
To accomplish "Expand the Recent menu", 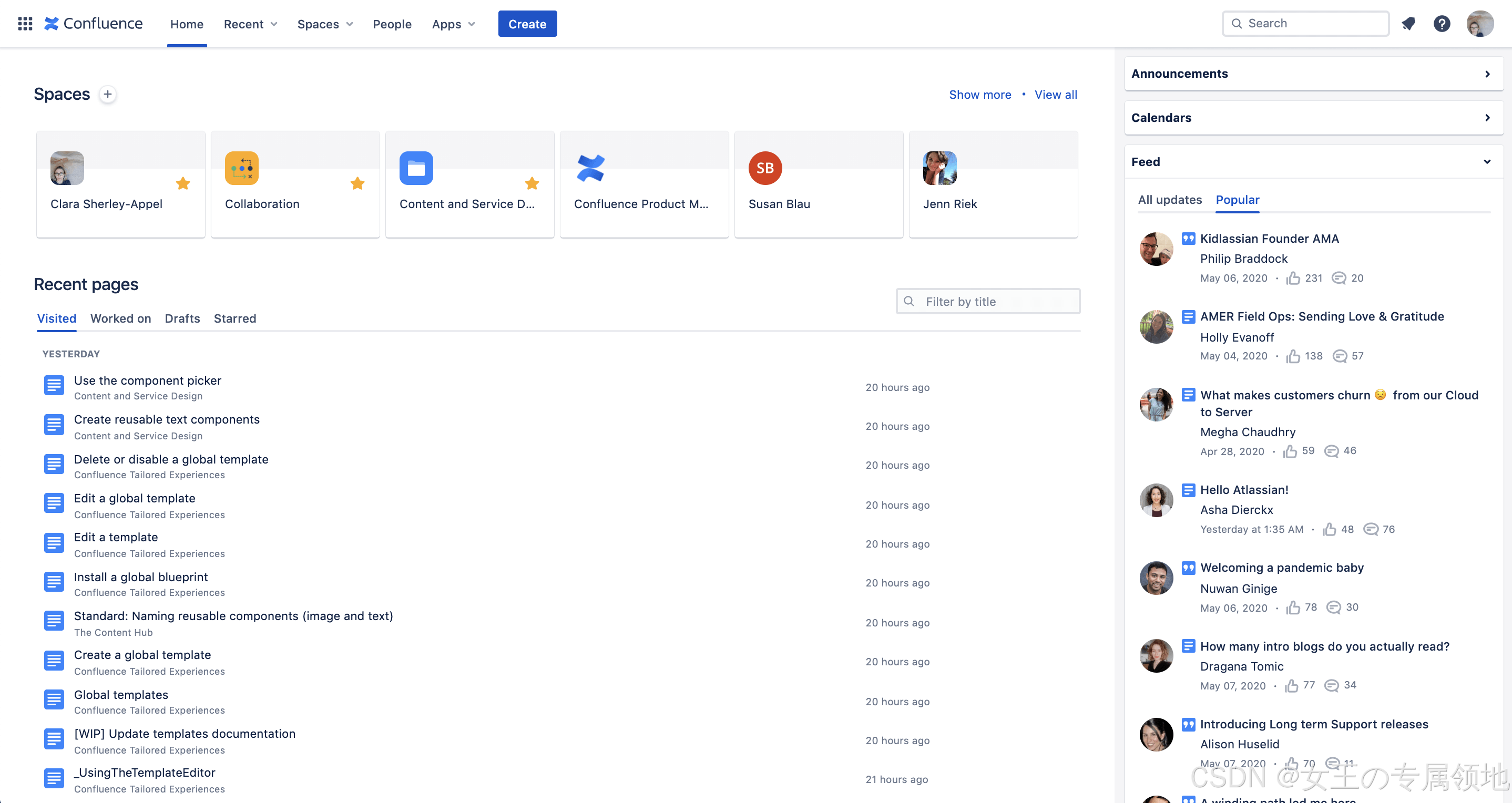I will click(250, 24).
